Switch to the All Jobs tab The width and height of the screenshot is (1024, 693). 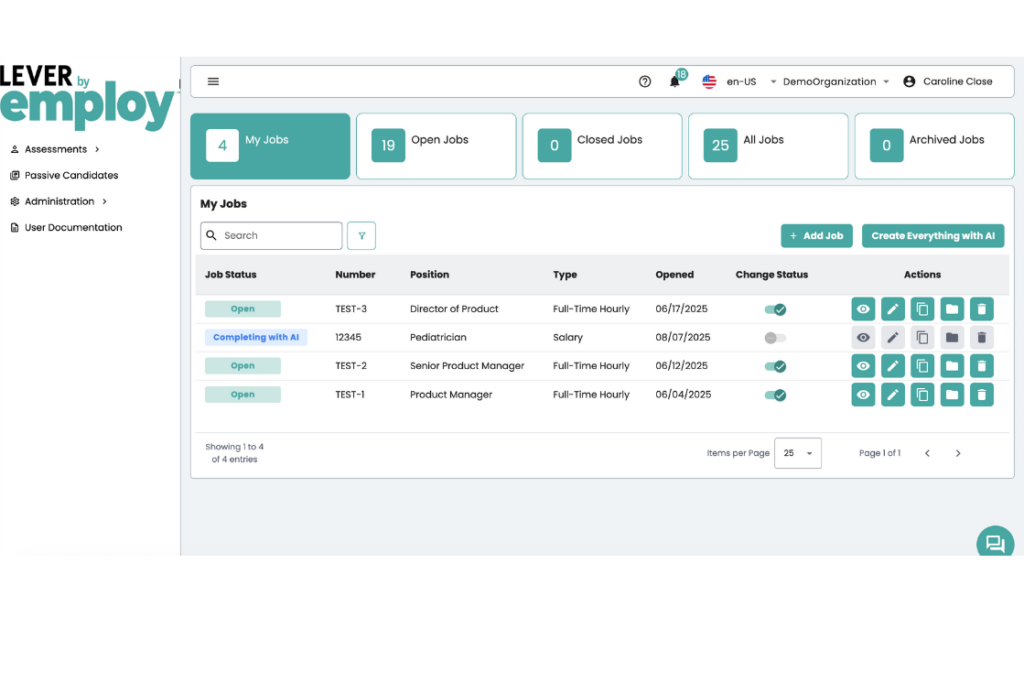768,146
